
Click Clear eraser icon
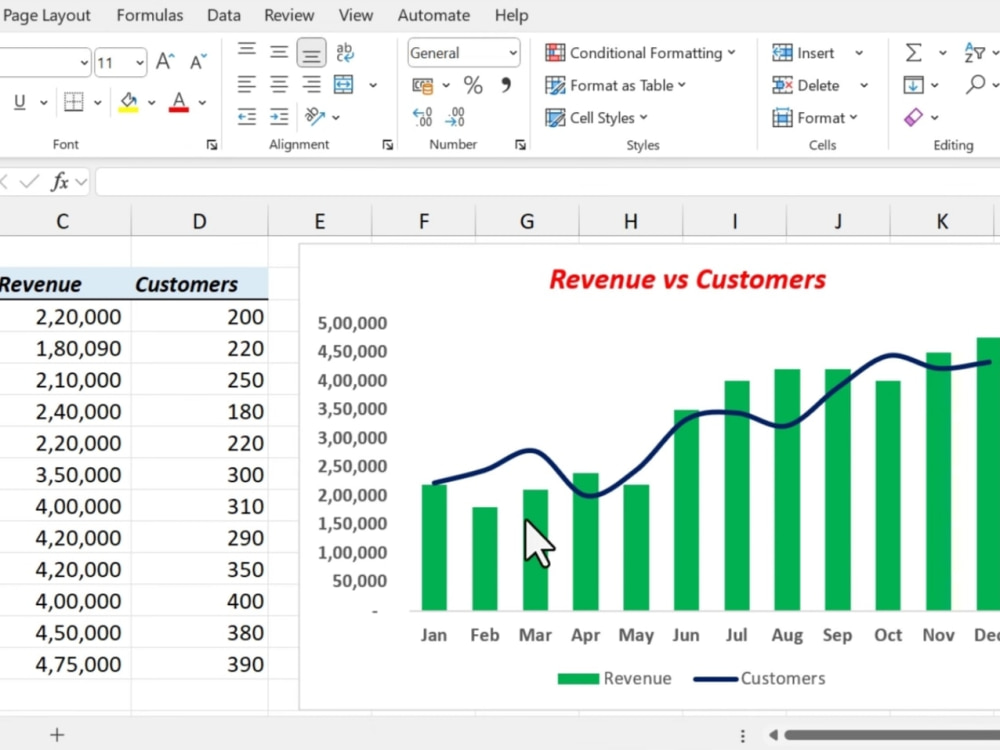pos(913,117)
